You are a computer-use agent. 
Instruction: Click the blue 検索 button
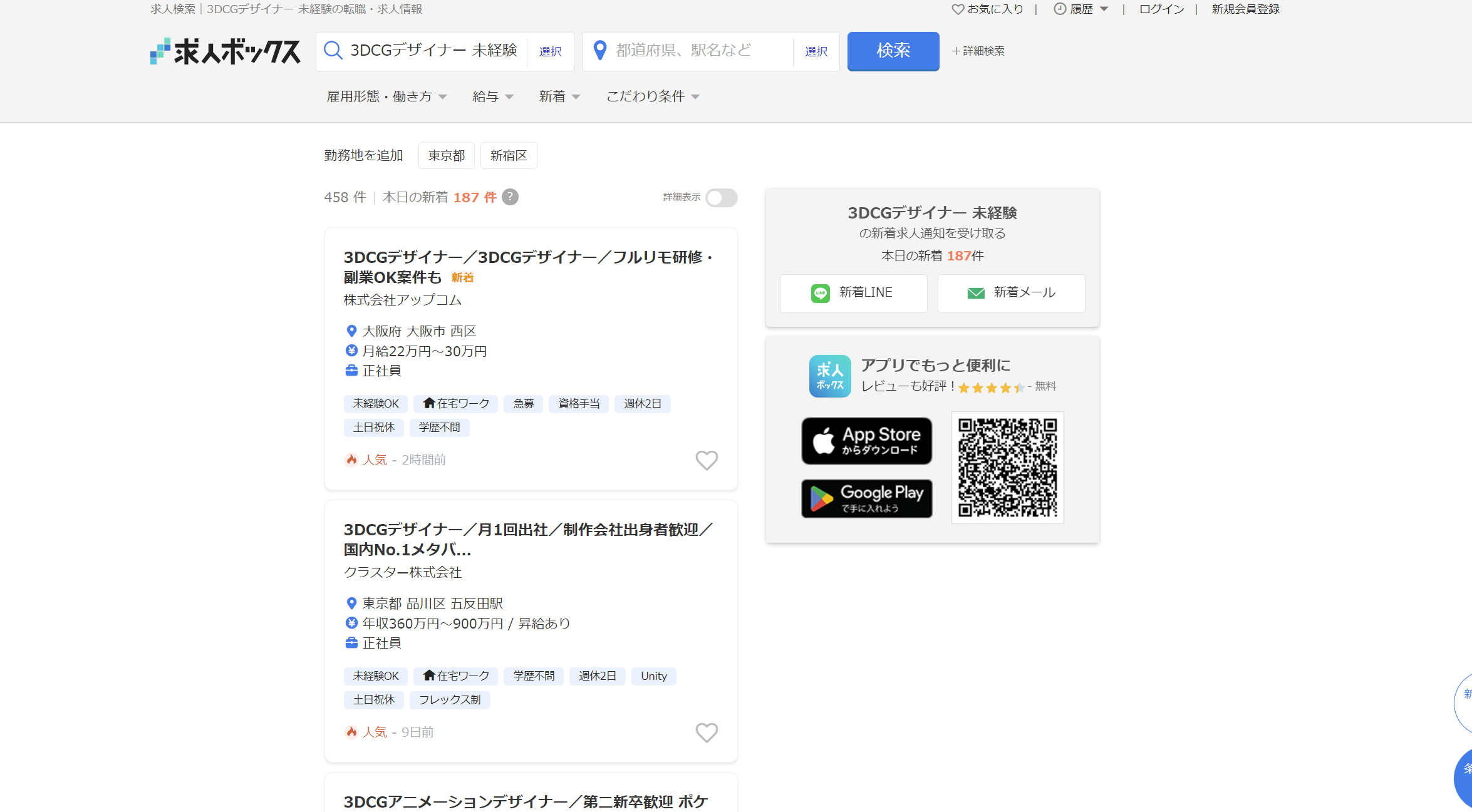(893, 51)
